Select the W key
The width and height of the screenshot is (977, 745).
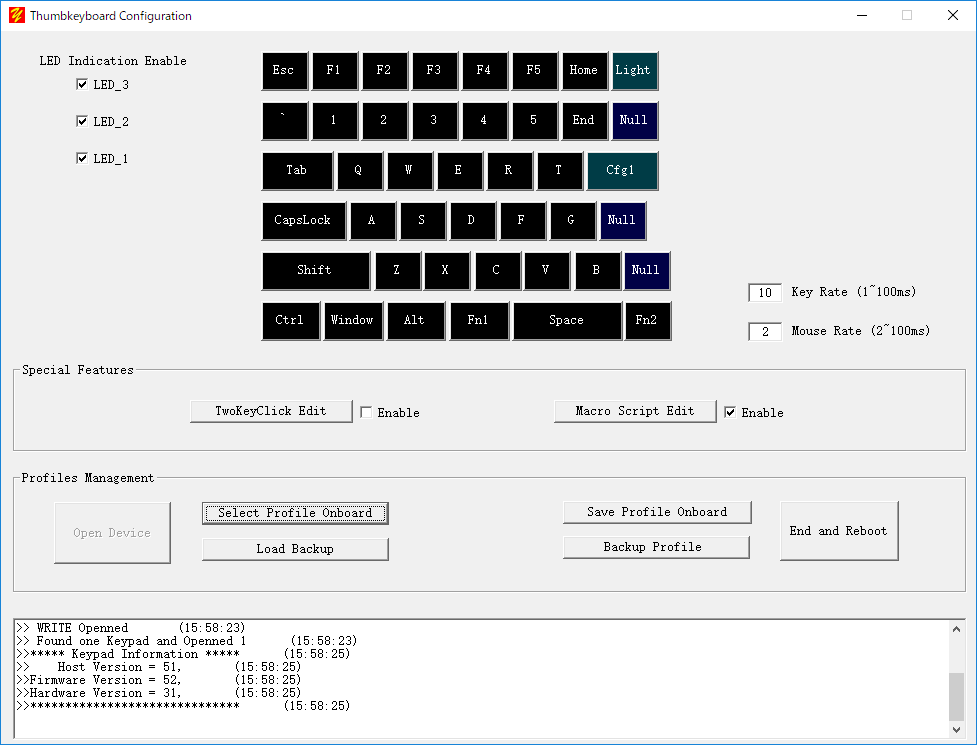pos(409,171)
